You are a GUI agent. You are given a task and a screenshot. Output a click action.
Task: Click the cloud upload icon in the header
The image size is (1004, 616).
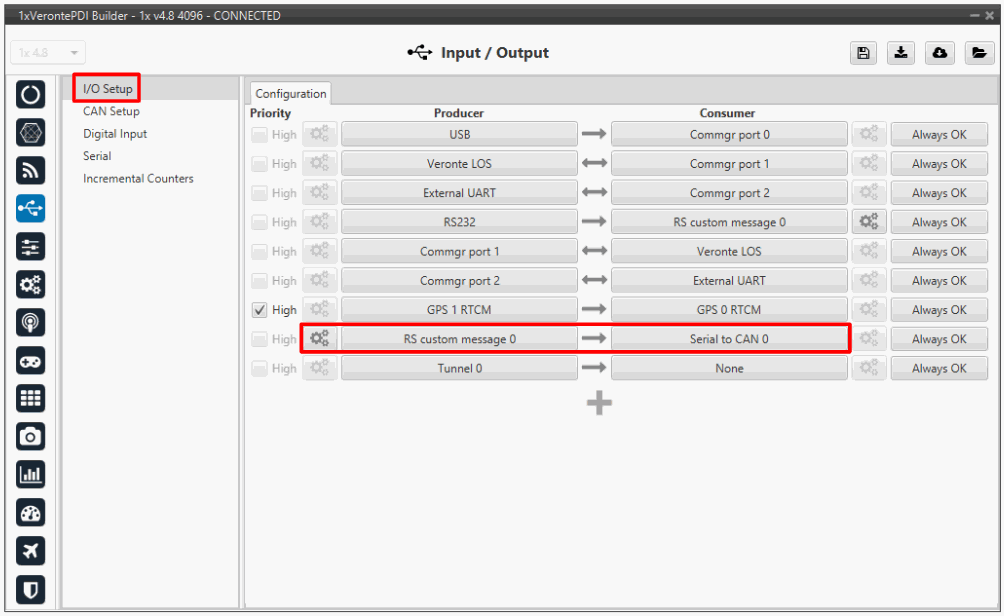[x=941, y=54]
